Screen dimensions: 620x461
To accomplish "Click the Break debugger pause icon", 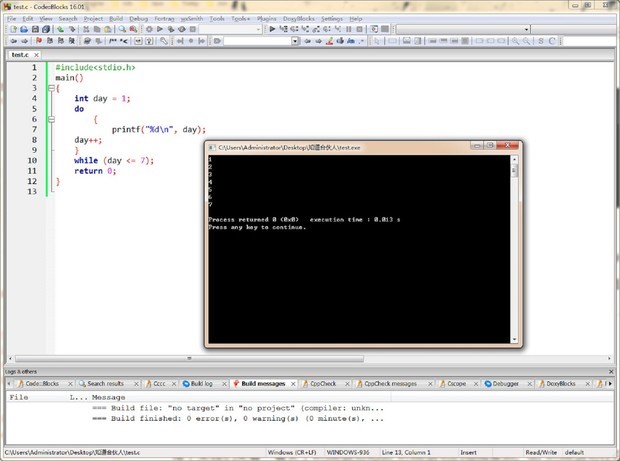I will pos(349,29).
